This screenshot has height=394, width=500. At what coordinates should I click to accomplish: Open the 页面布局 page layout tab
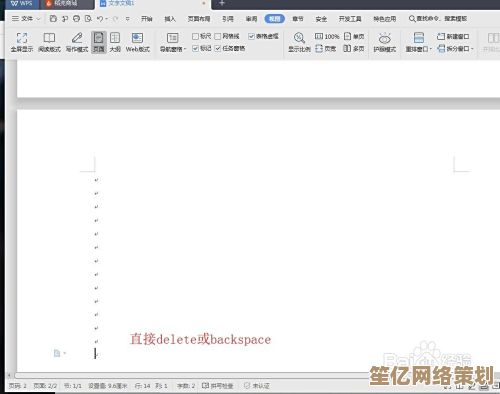tap(199, 19)
